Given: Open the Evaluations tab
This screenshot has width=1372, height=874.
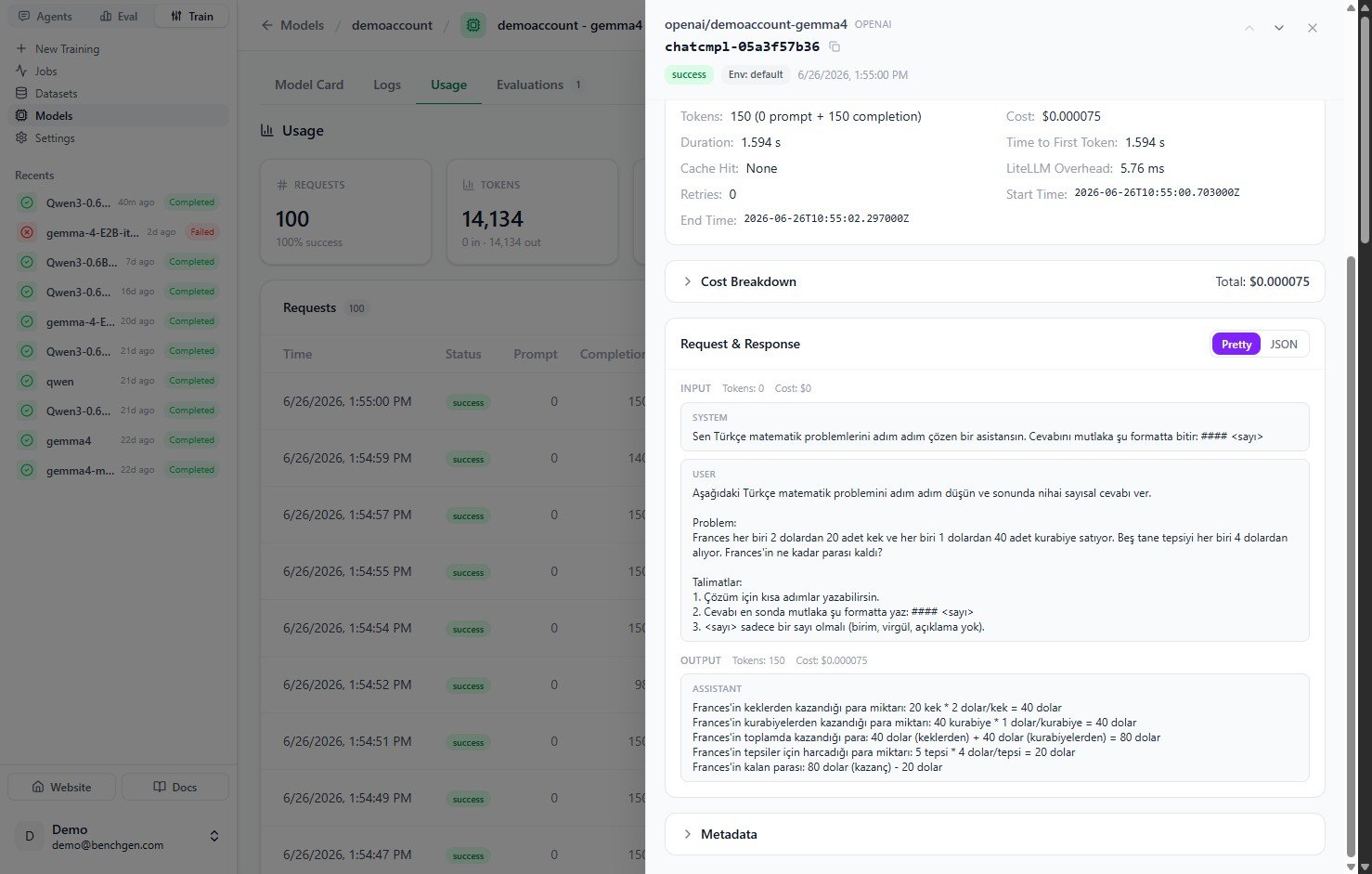Looking at the screenshot, I should pyautogui.click(x=539, y=85).
